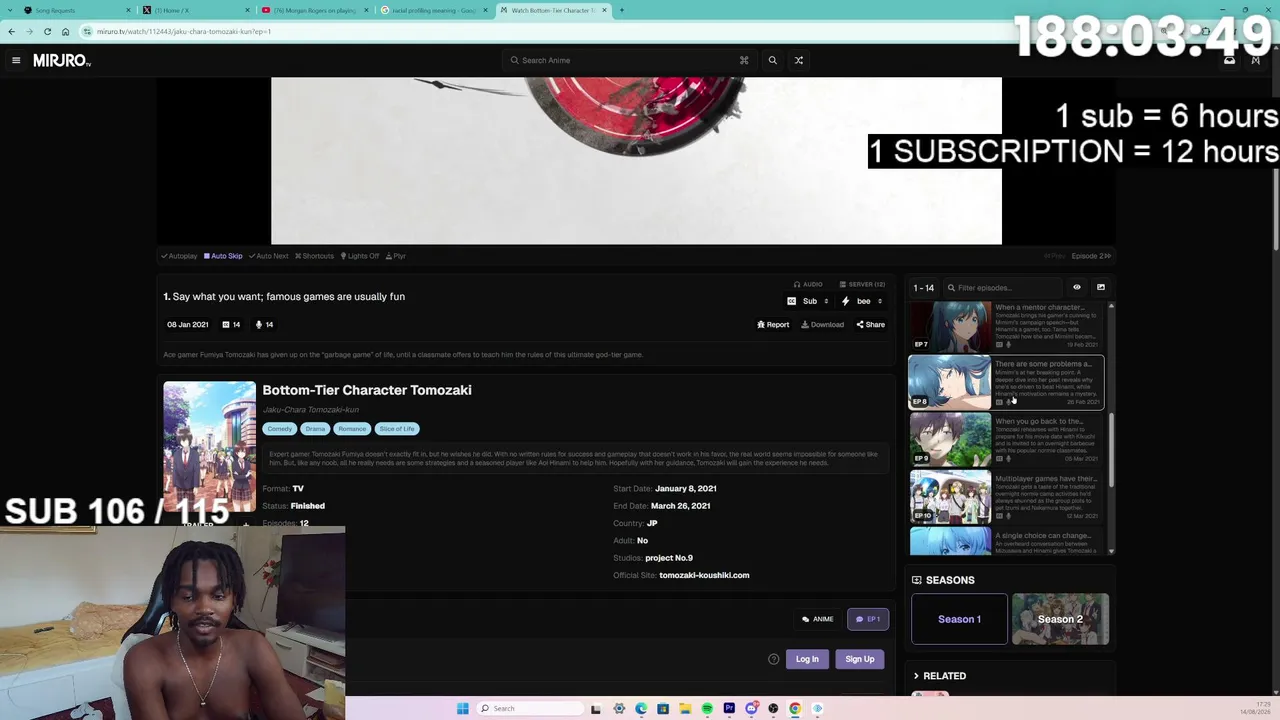The image size is (1280, 720).
Task: Open the EP 7 episode thumbnail
Action: [950, 326]
